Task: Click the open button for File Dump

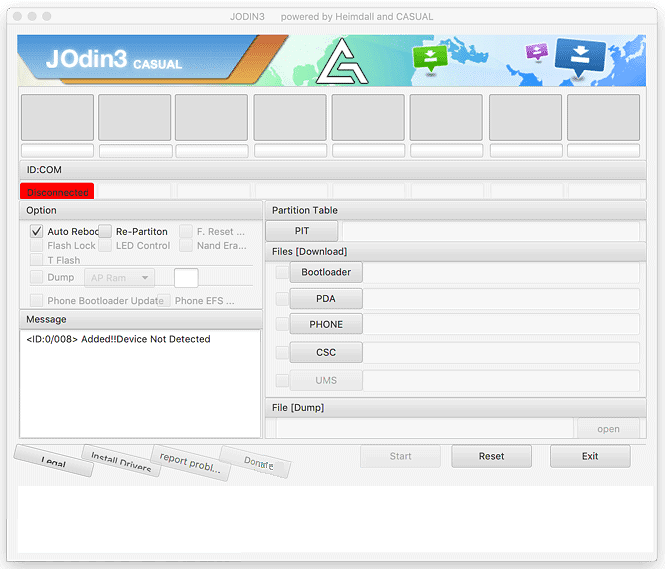Action: [x=608, y=429]
